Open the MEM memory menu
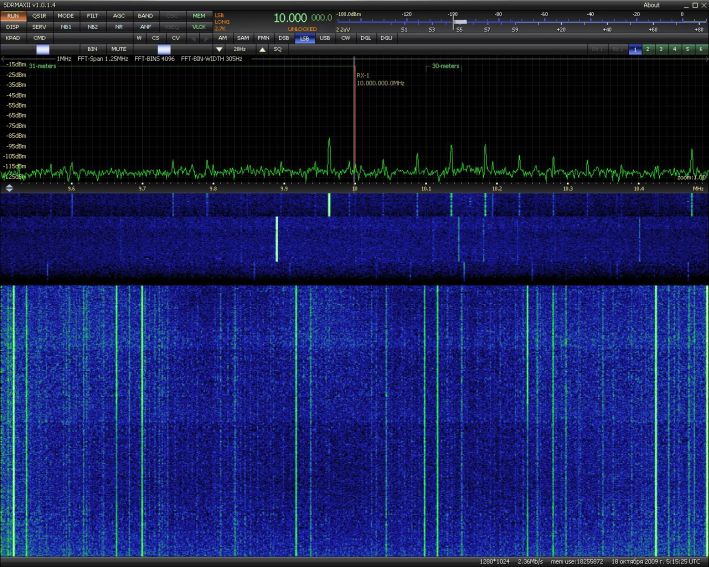The width and height of the screenshot is (709, 567). pos(199,16)
